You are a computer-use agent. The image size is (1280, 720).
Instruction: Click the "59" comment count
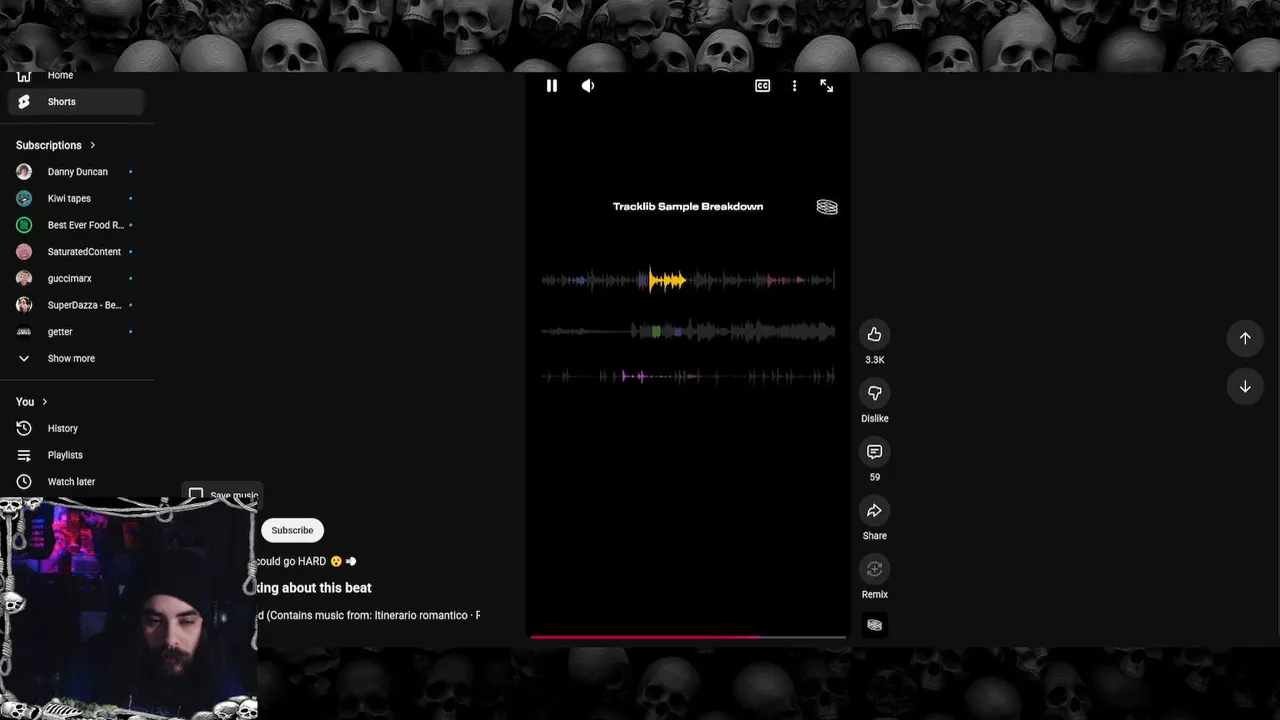point(874,477)
